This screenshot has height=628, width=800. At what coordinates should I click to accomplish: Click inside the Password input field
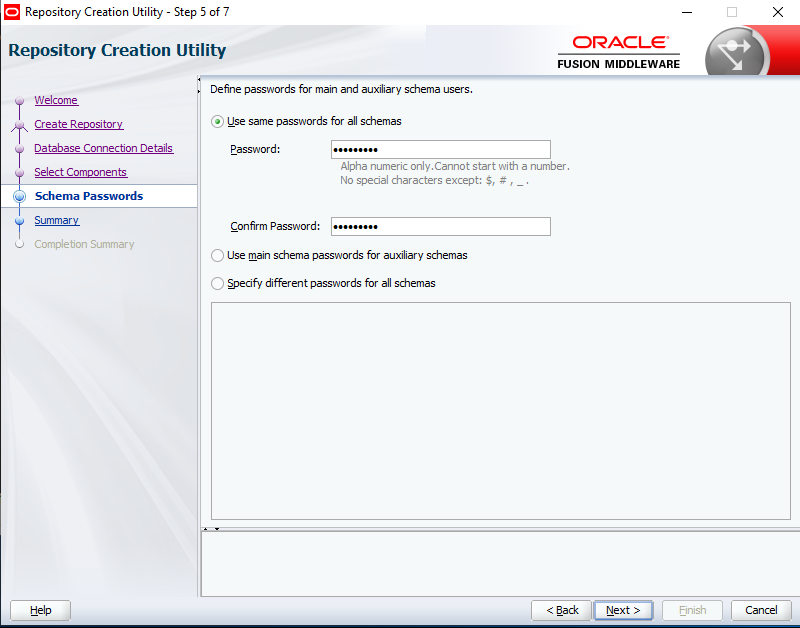pyautogui.click(x=440, y=149)
